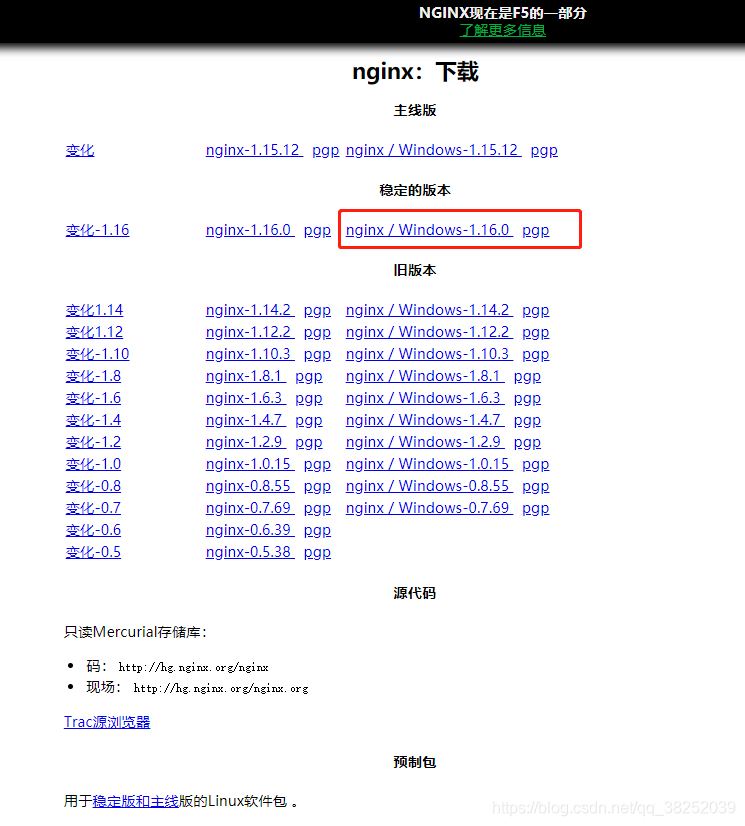Download nginx-1.14.2

250,310
